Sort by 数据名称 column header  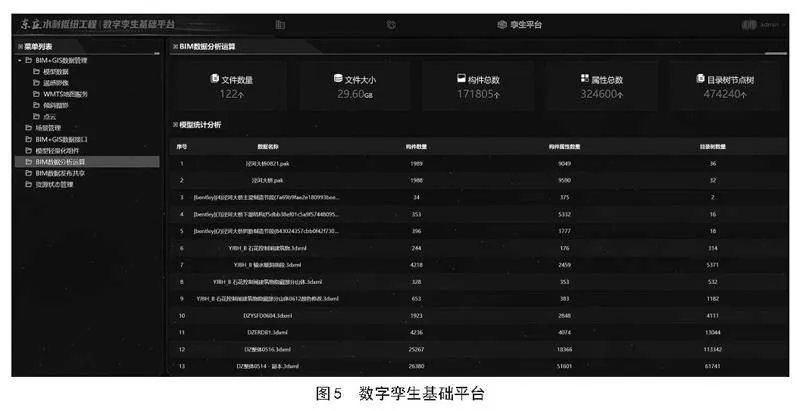click(268, 146)
